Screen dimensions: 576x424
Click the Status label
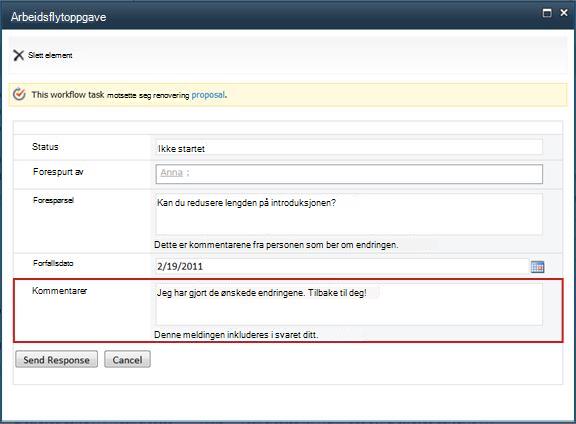(x=45, y=147)
